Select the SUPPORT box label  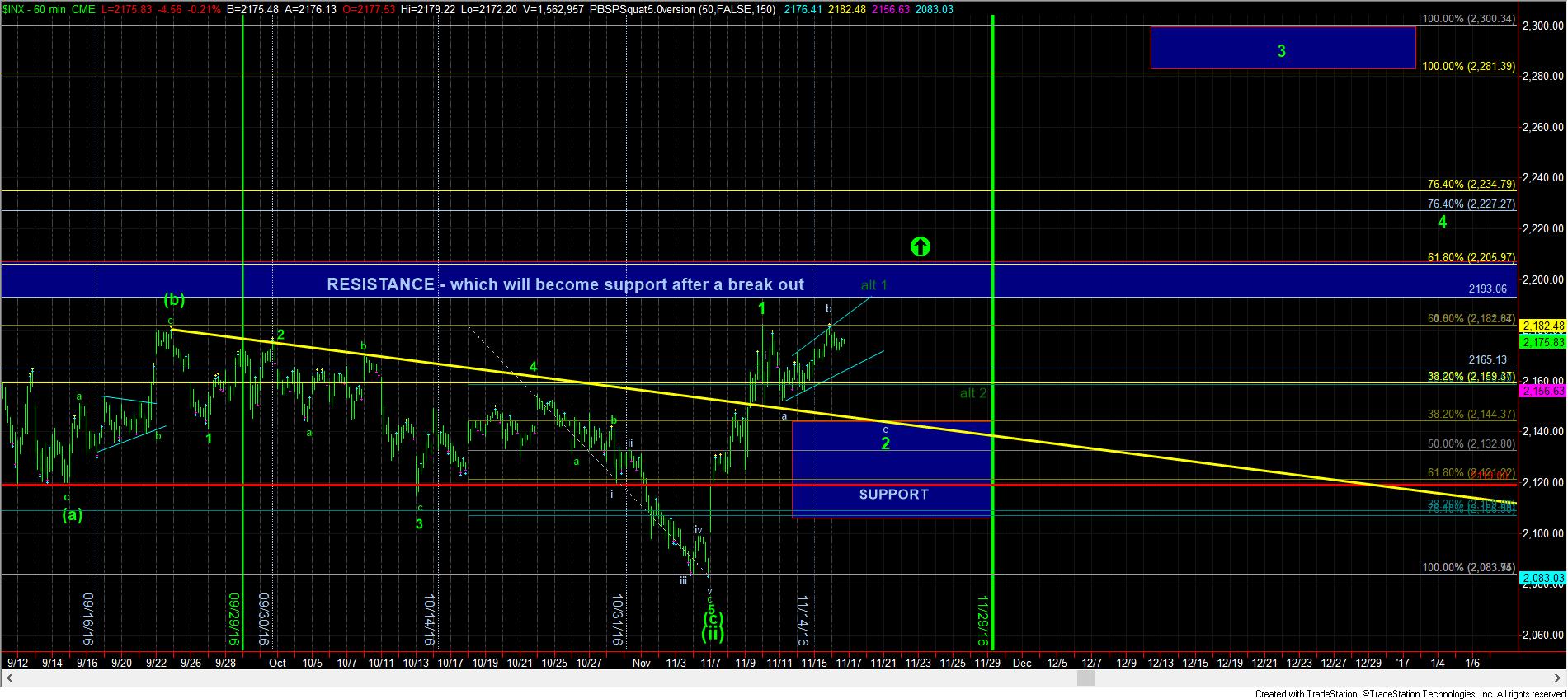pos(893,494)
